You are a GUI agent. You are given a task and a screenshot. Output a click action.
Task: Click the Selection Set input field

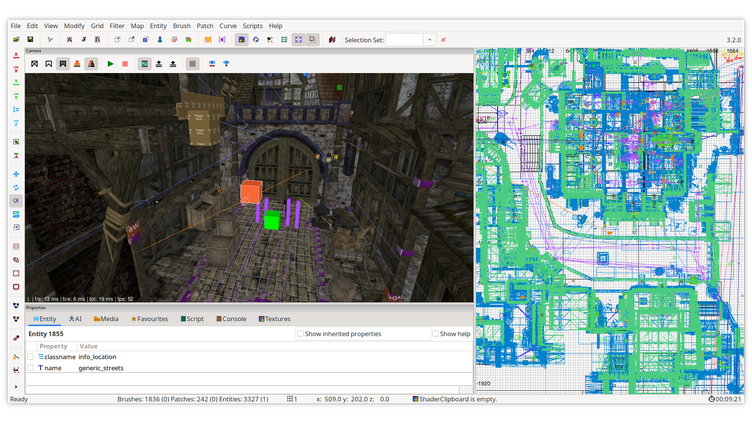404,40
